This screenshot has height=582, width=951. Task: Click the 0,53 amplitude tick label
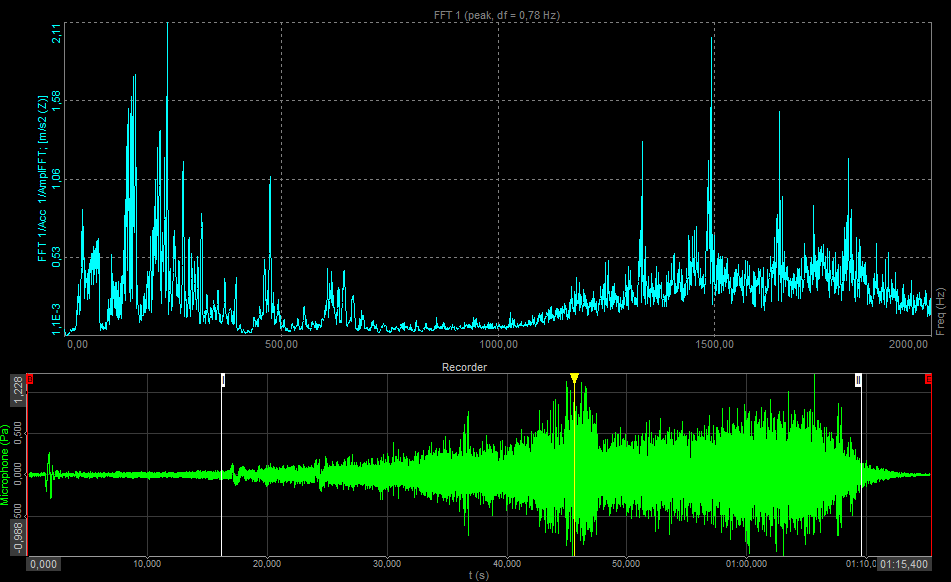(x=56, y=257)
